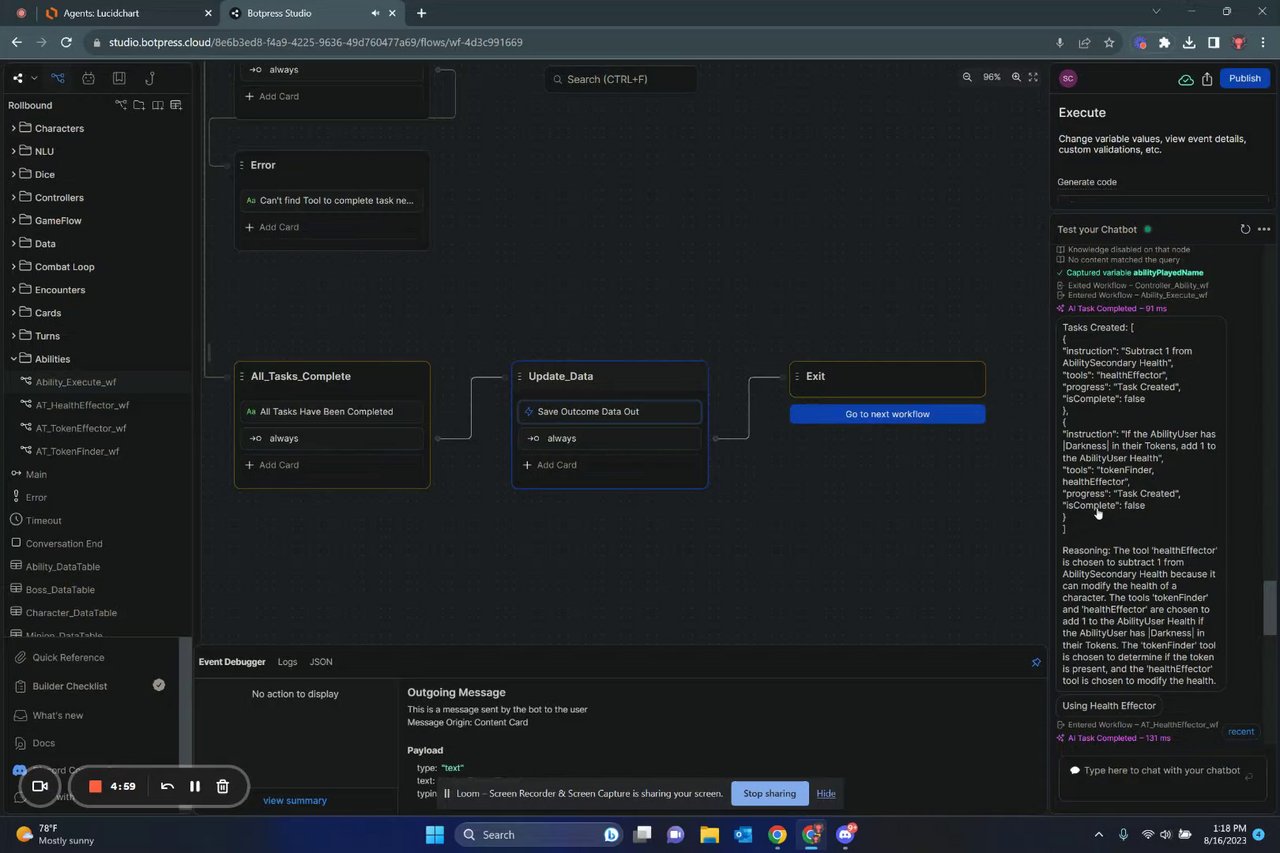This screenshot has height=853, width=1280.
Task: Click the chat panel vertical scrollbar
Action: tap(1270, 606)
